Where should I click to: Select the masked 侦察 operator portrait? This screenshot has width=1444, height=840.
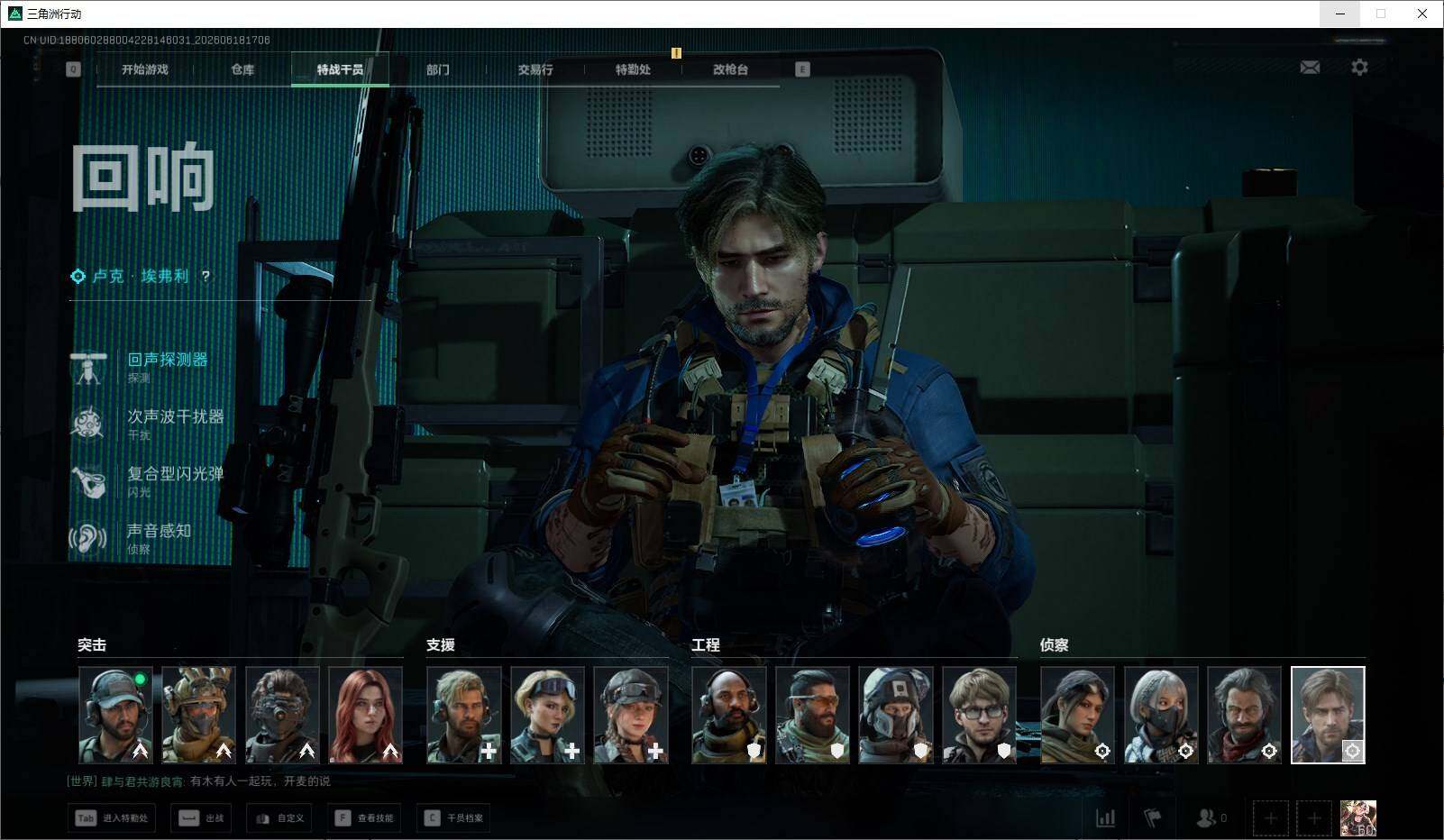[x=1161, y=715]
